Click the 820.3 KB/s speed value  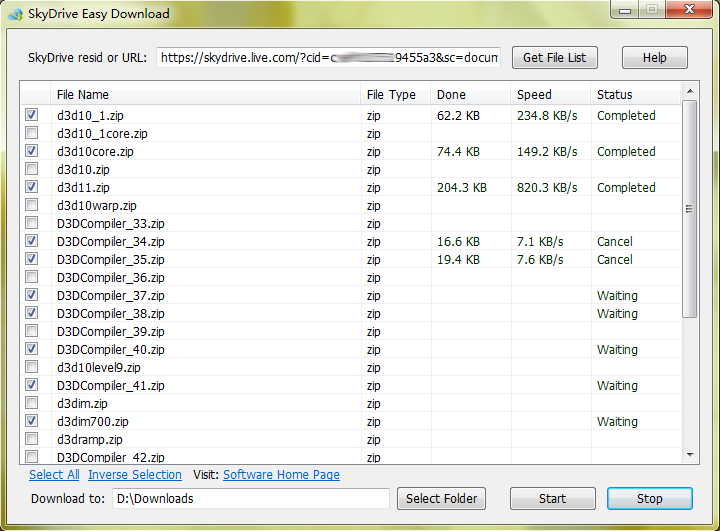tap(547, 187)
